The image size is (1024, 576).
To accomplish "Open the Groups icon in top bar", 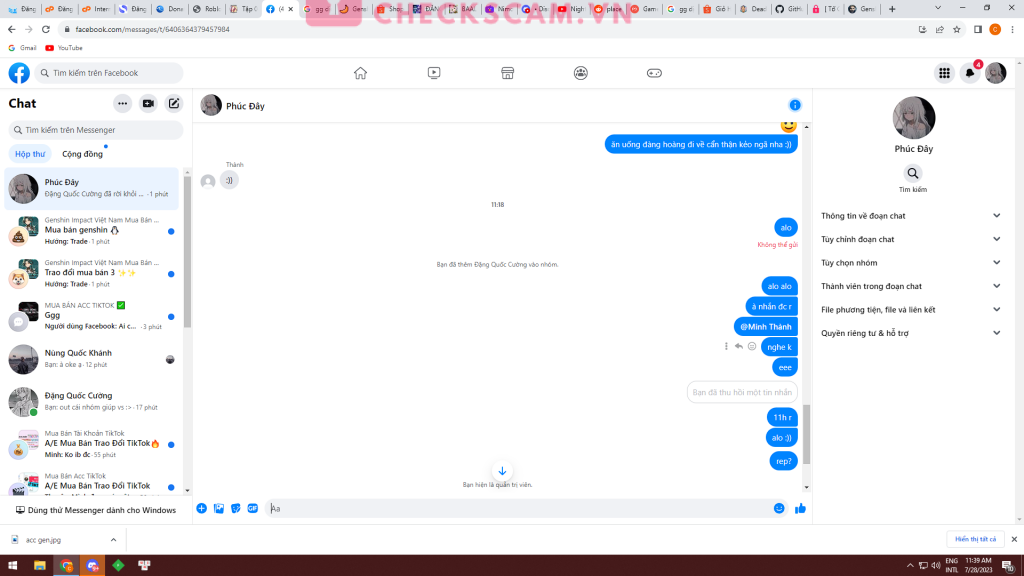I will (x=581, y=73).
